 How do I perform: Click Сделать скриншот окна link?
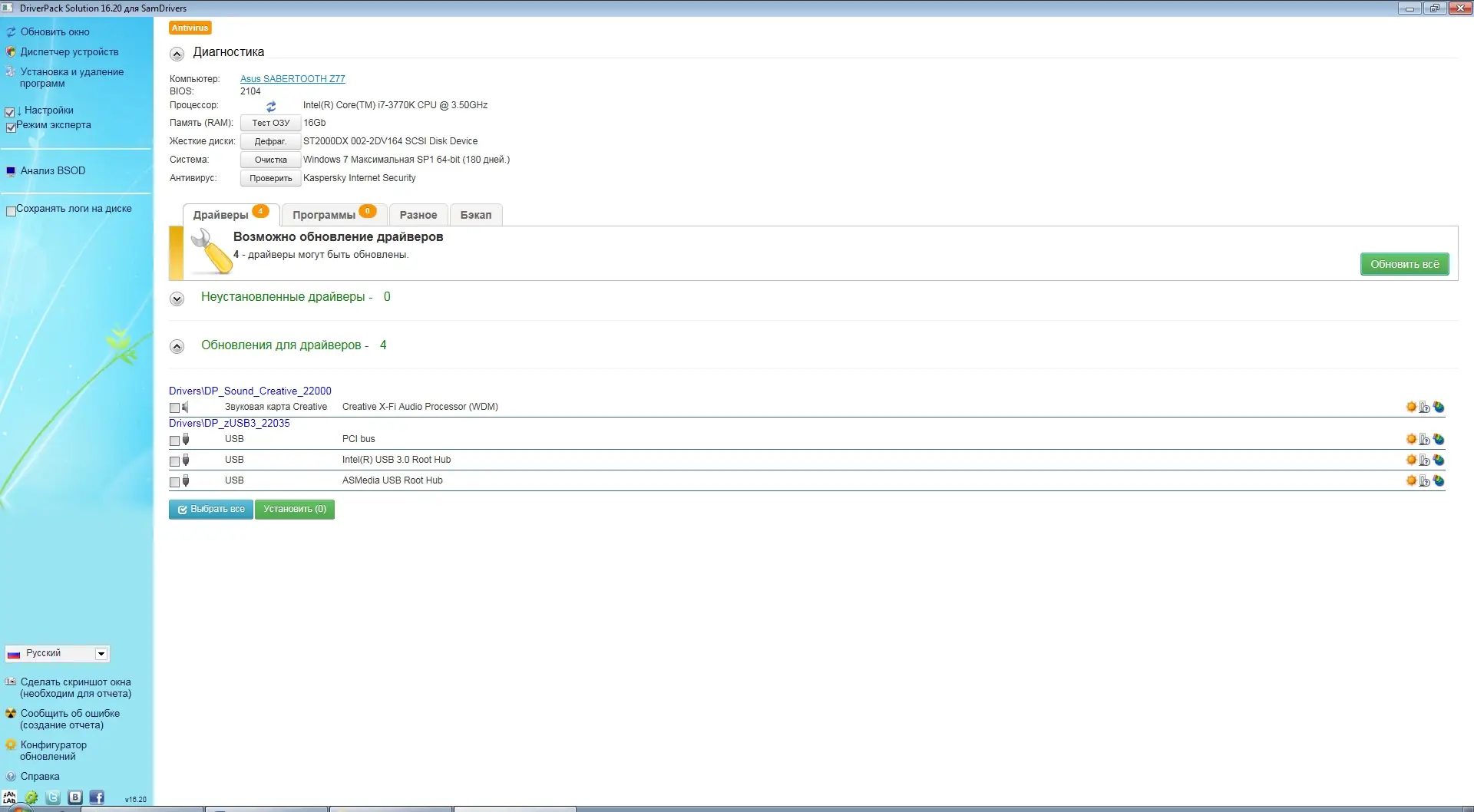pos(76,688)
